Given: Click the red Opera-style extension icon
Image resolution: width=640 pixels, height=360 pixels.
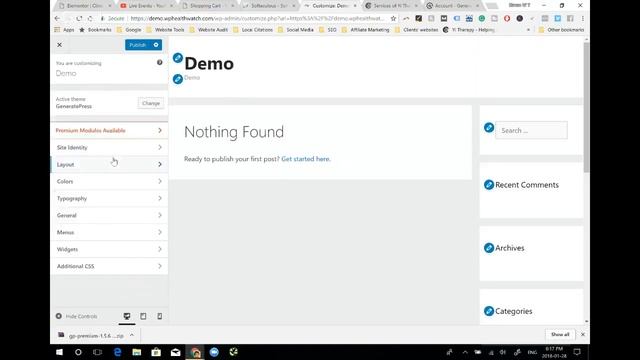Looking at the screenshot, I should click(507, 18).
